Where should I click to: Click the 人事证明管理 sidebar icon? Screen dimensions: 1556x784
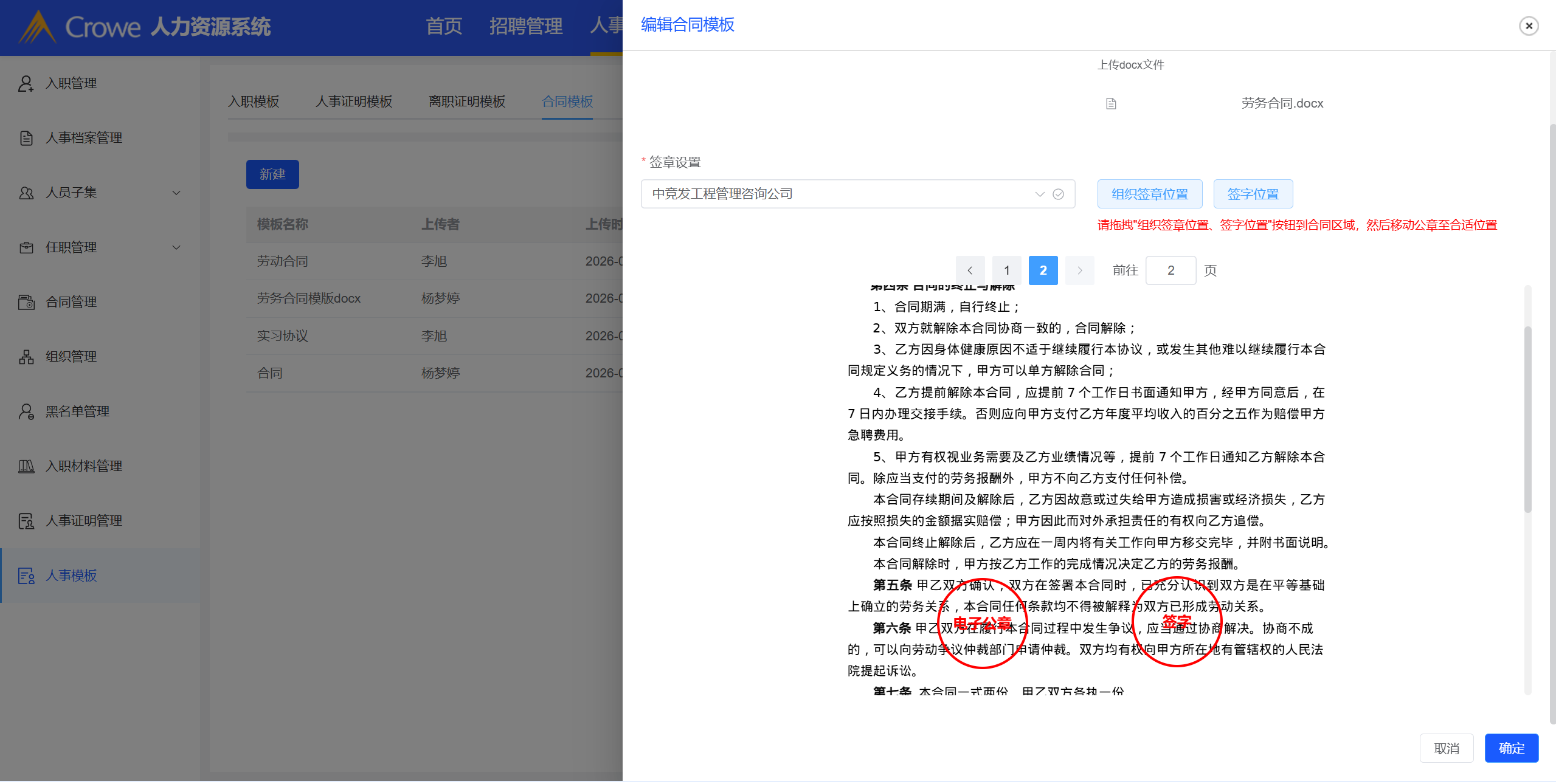point(26,521)
